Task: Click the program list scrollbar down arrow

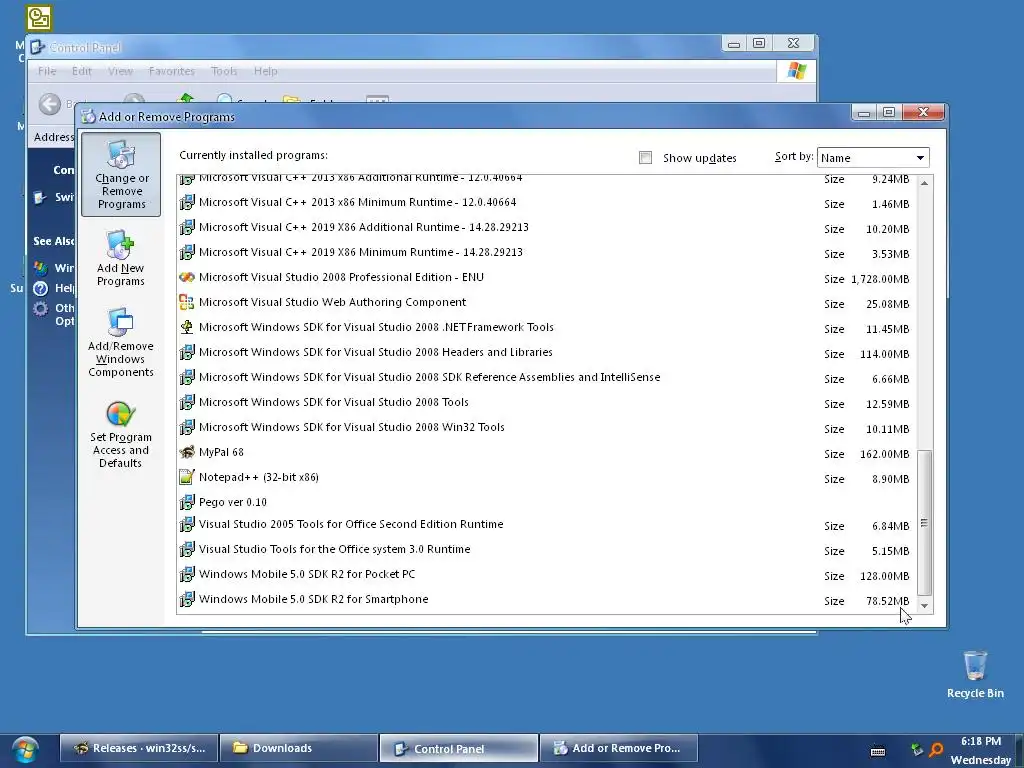Action: (924, 605)
